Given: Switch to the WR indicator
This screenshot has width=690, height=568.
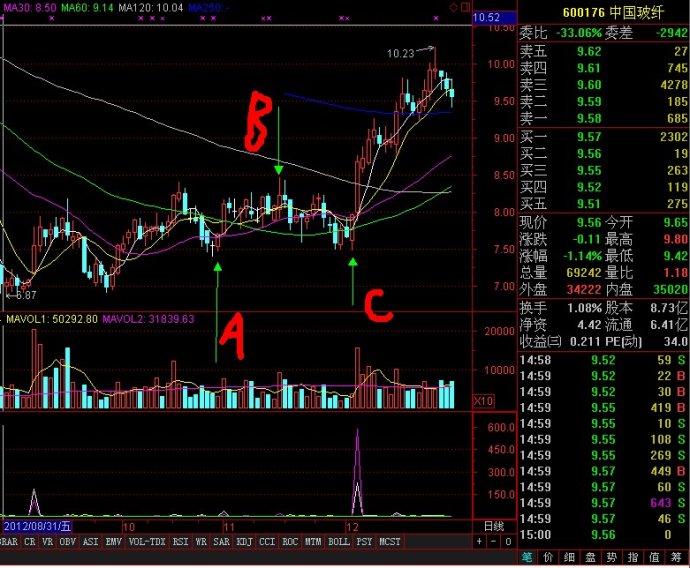Looking at the screenshot, I should point(201,542).
